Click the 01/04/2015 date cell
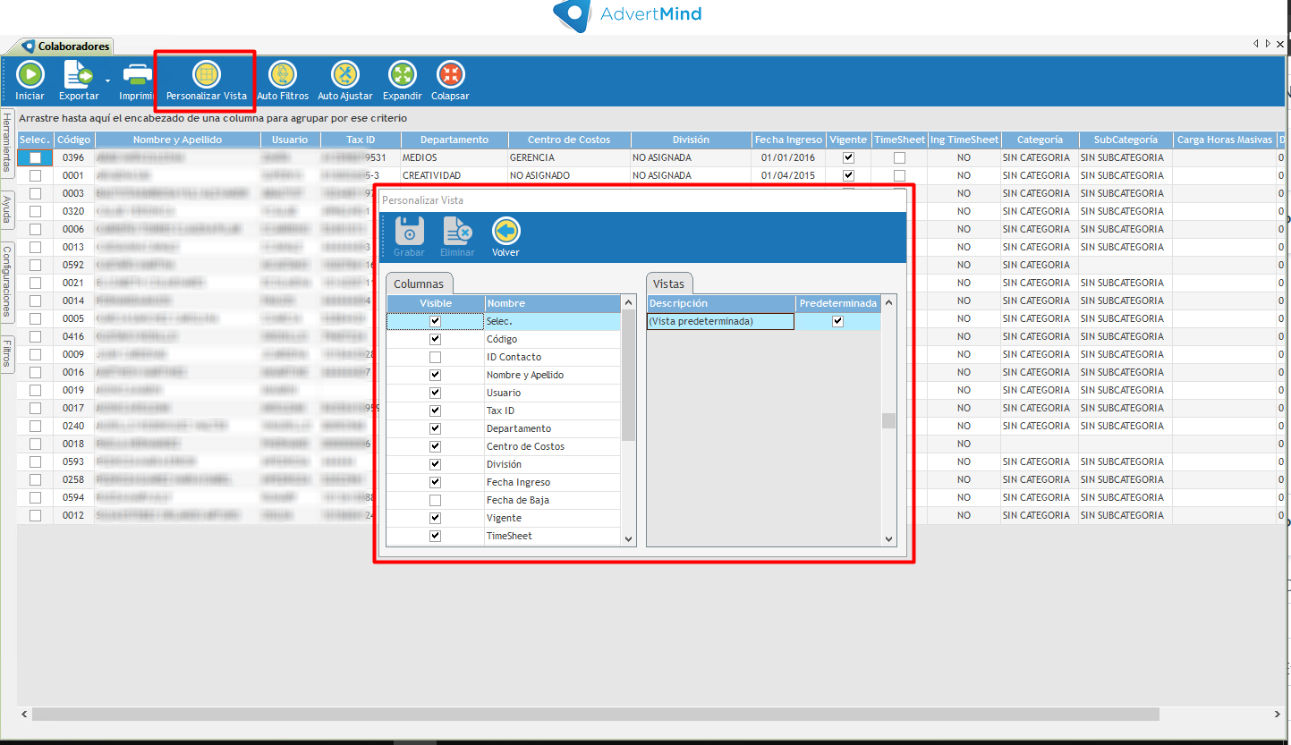The width and height of the screenshot is (1291, 745). pyautogui.click(x=788, y=175)
